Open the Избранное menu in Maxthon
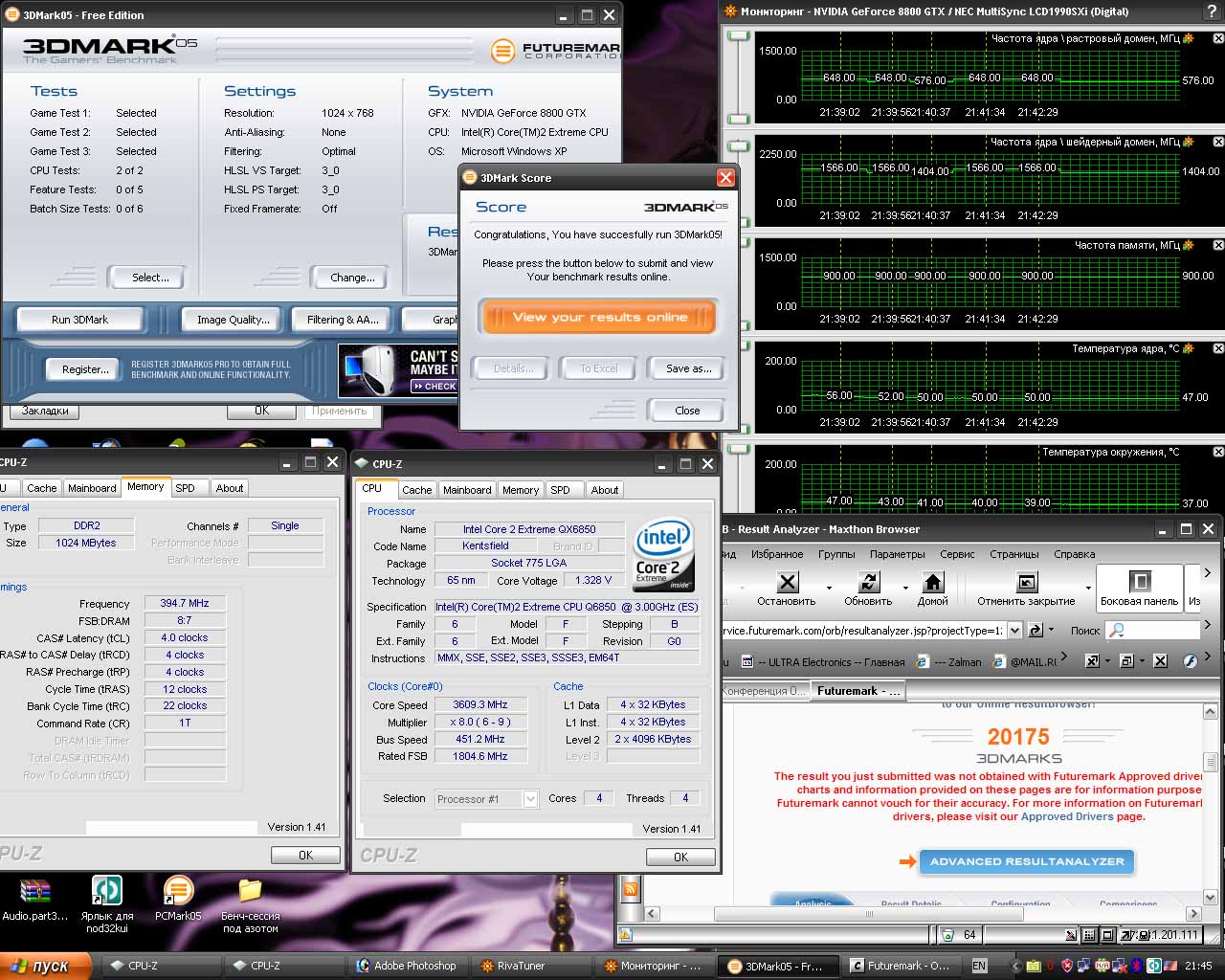The image size is (1225, 980). pyautogui.click(x=777, y=554)
